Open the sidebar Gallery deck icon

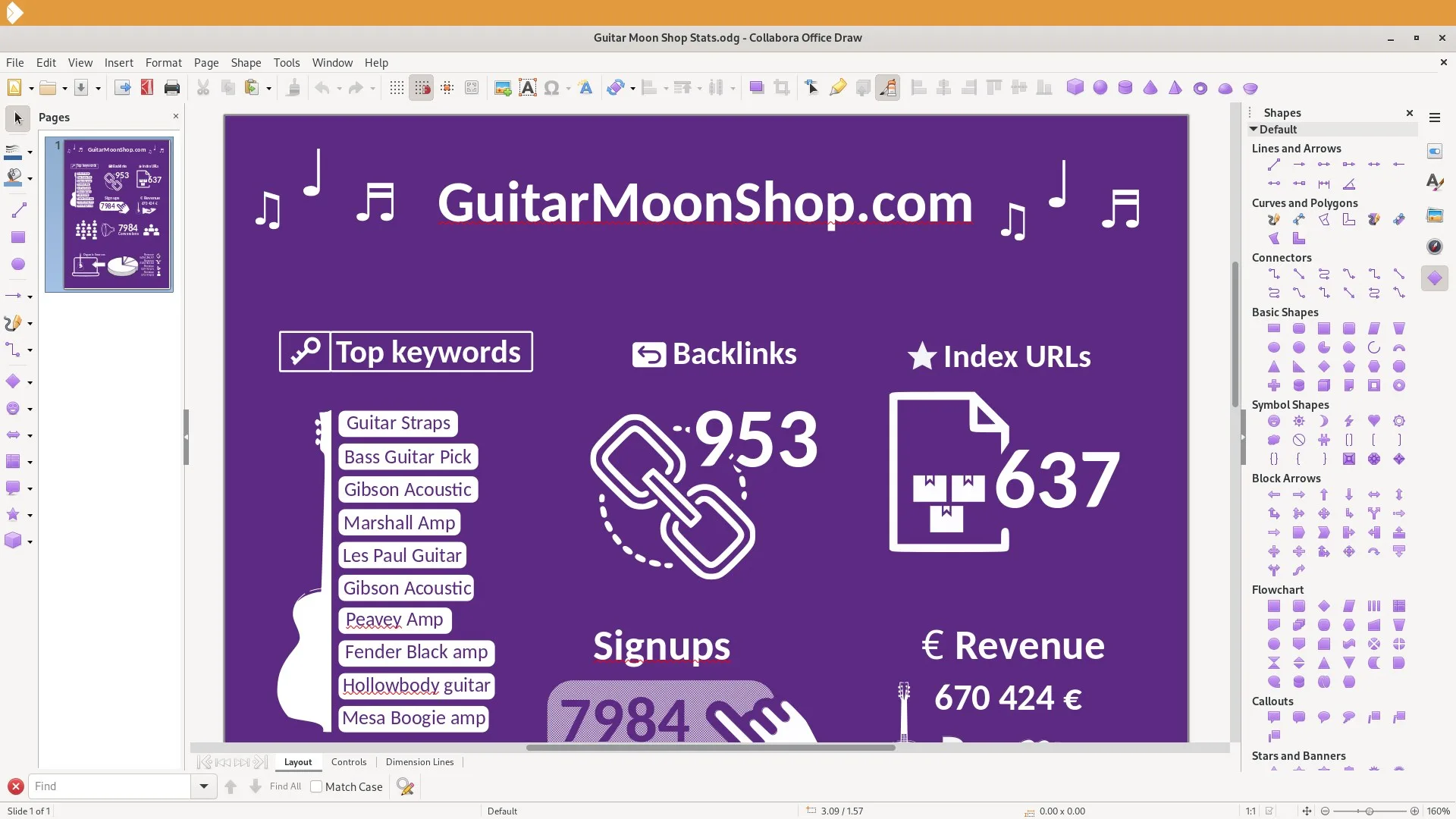pos(1435,215)
